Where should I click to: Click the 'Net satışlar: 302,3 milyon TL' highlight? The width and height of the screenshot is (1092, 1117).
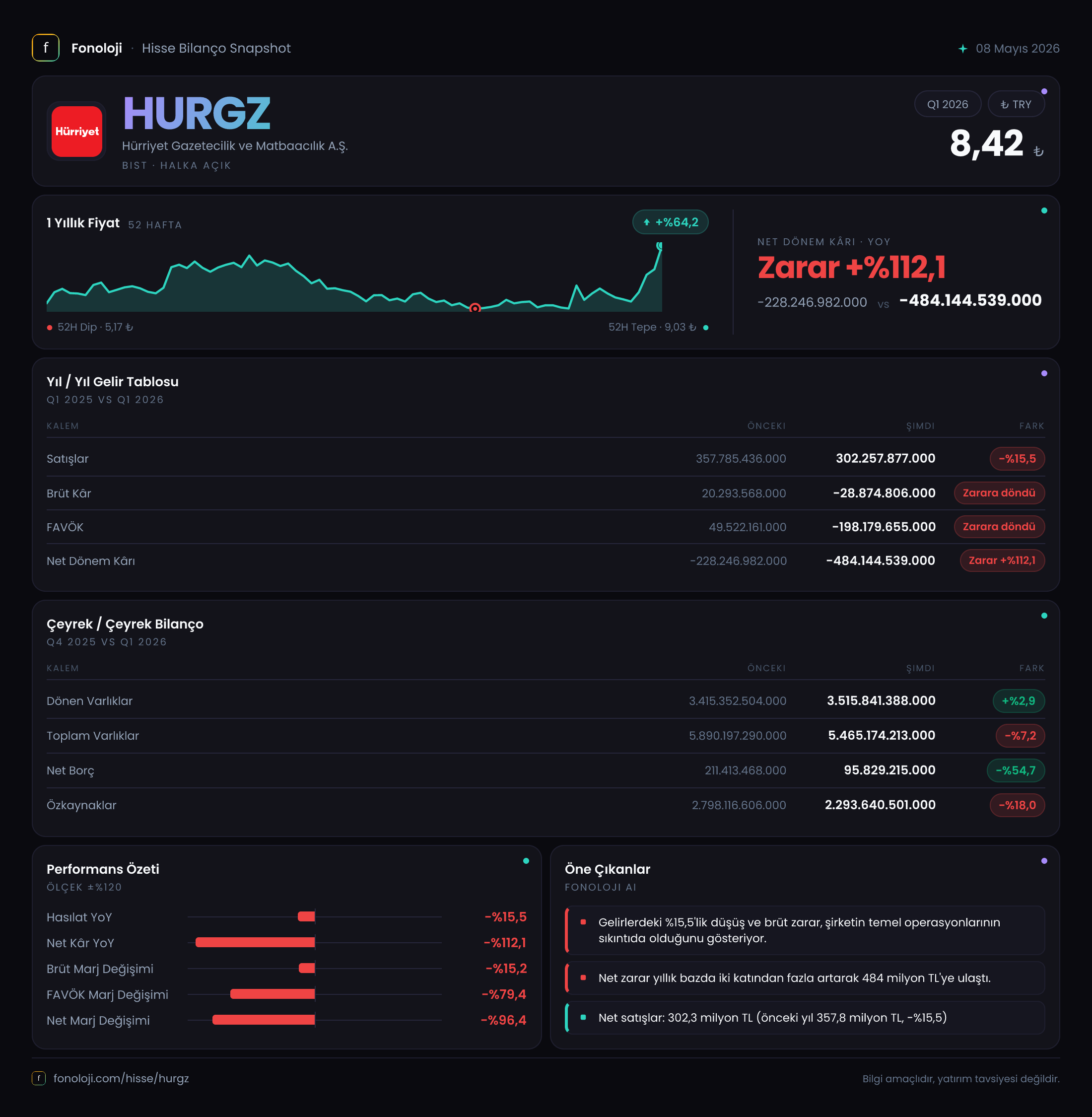click(x=805, y=1018)
